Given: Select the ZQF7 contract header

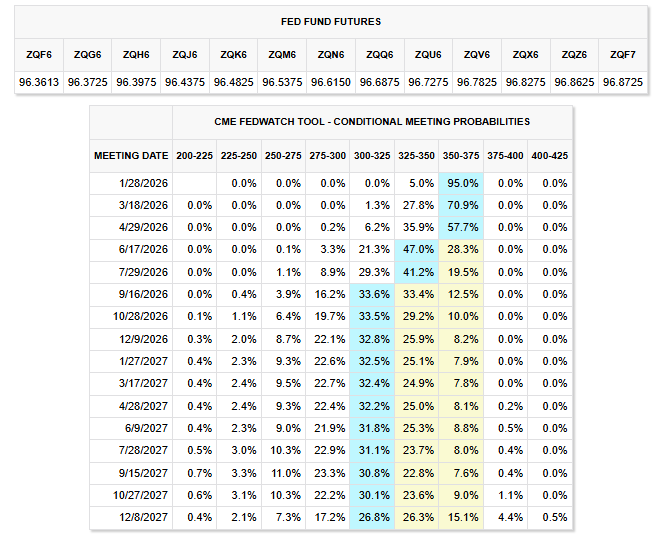Looking at the screenshot, I should 622,55.
